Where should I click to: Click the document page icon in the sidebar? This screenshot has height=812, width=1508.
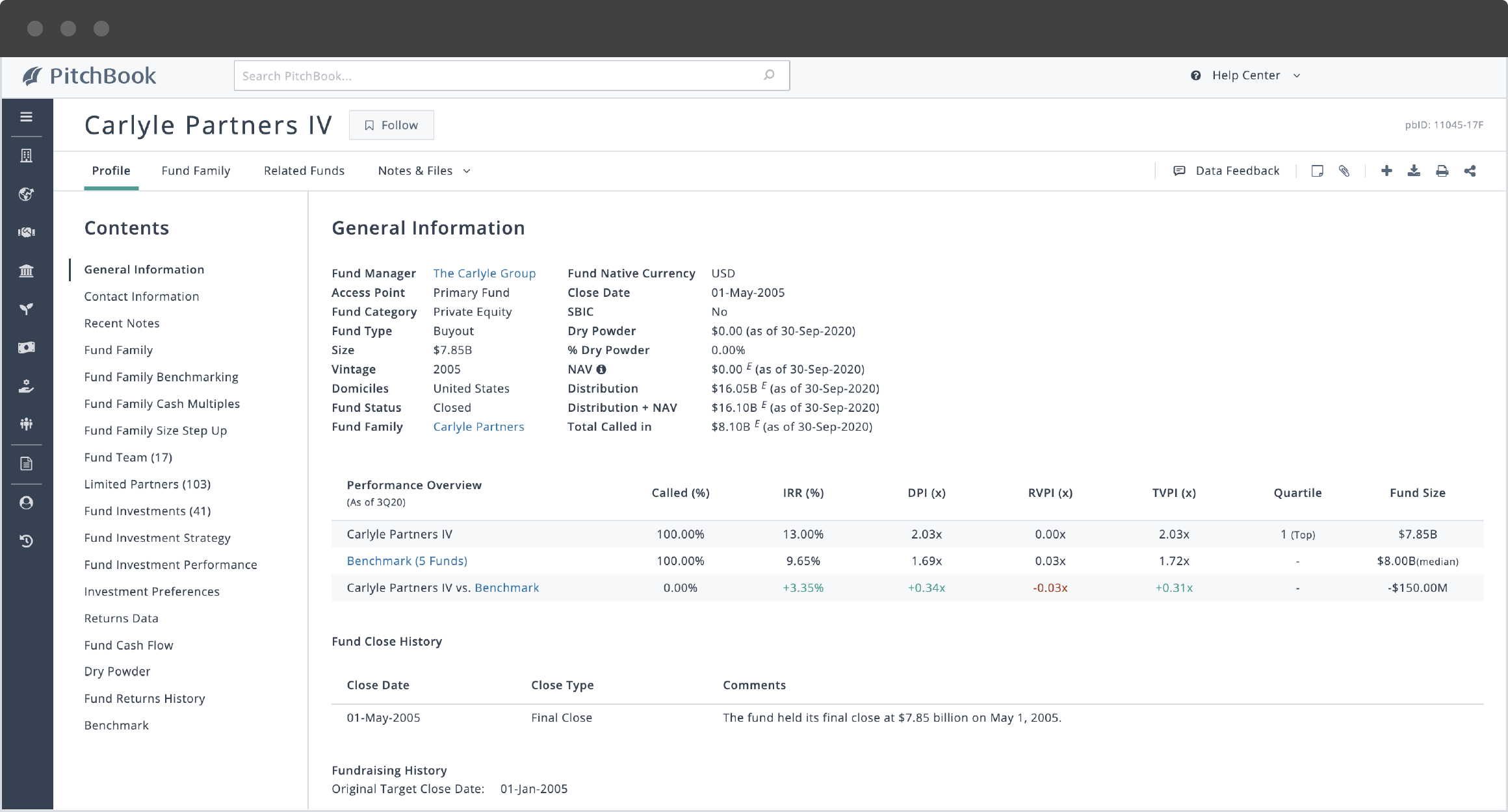[x=26, y=463]
